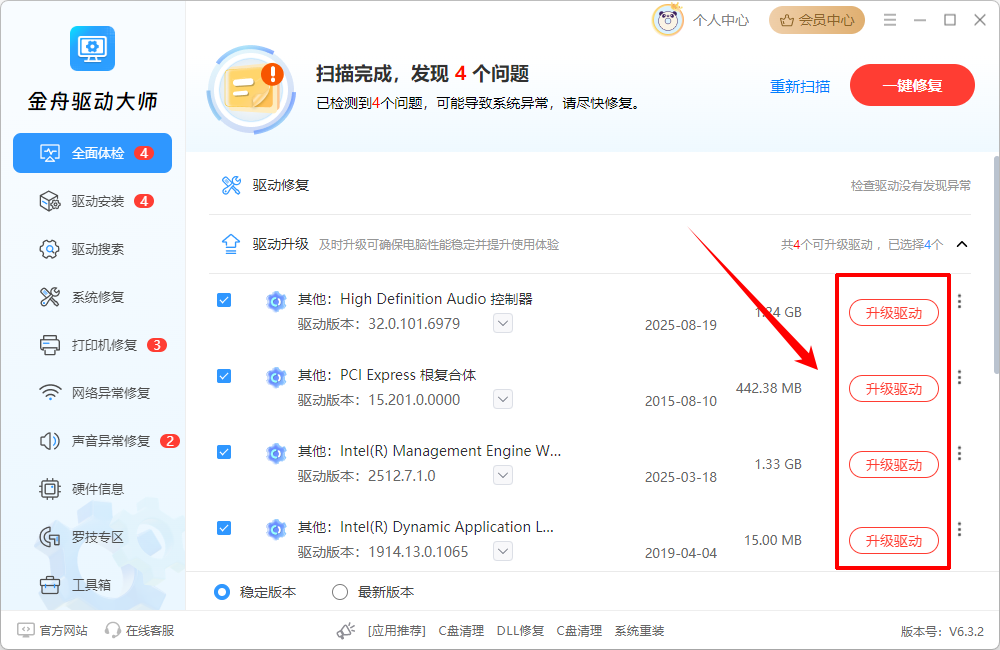Click 升级驱动 for PCI Express 根复合体
The height and width of the screenshot is (650, 1000).
[893, 388]
